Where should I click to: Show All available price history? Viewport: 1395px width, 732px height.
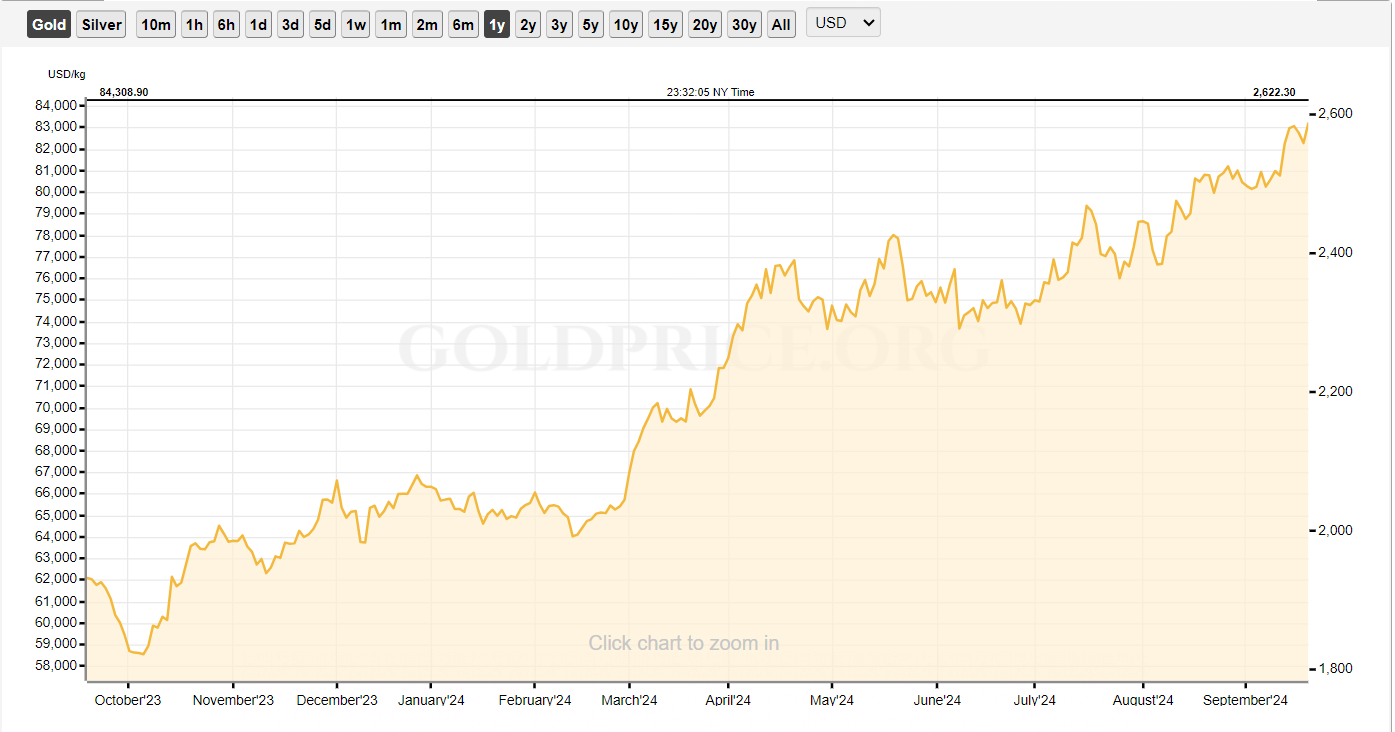pos(781,24)
